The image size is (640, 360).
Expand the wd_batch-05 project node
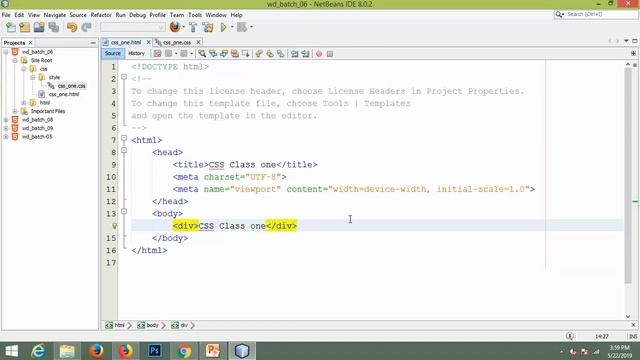click(6, 137)
